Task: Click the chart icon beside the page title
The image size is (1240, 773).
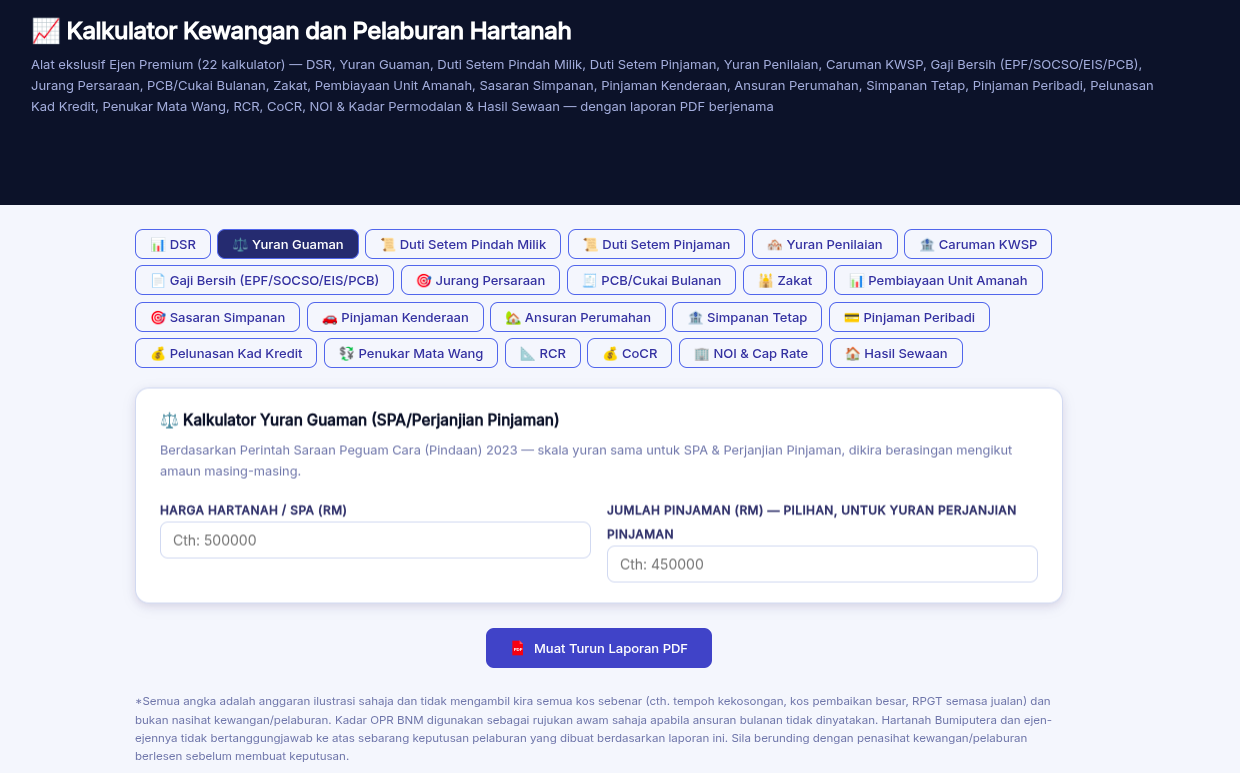Action: click(45, 31)
